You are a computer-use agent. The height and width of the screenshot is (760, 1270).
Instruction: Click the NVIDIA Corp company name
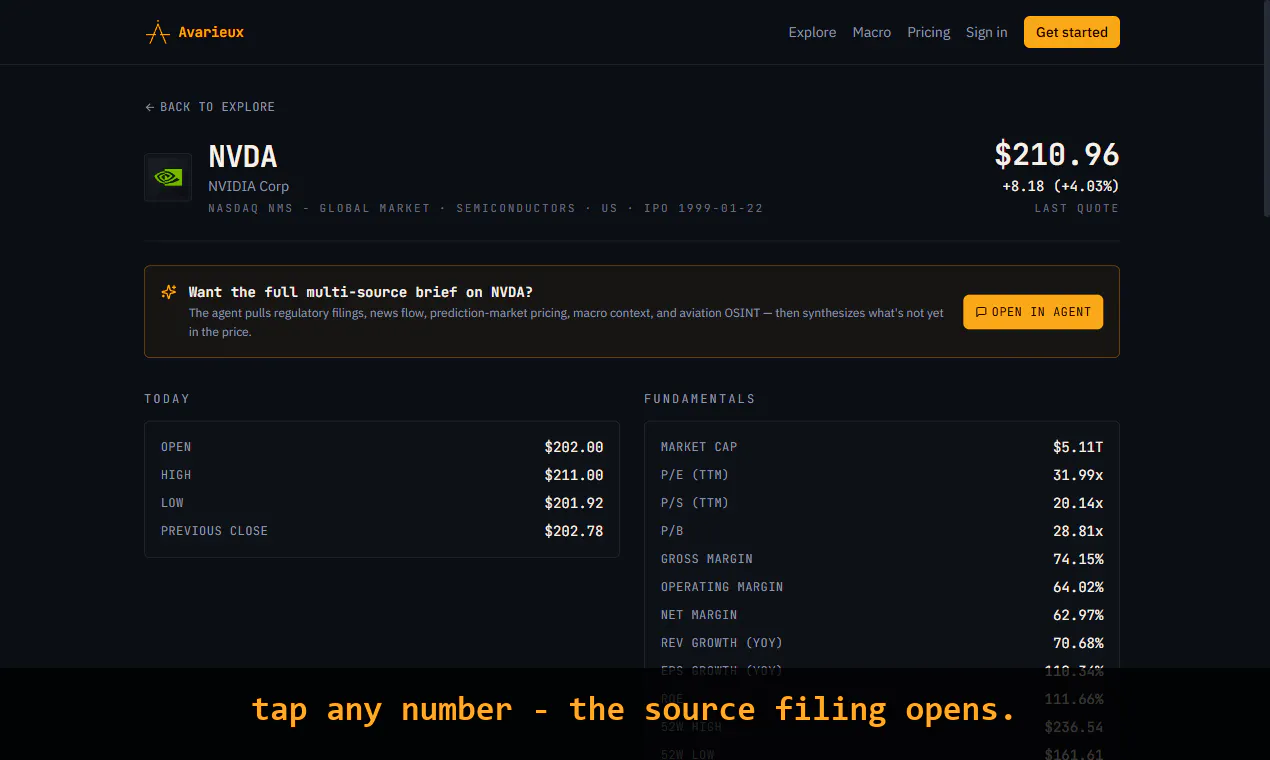click(x=248, y=186)
